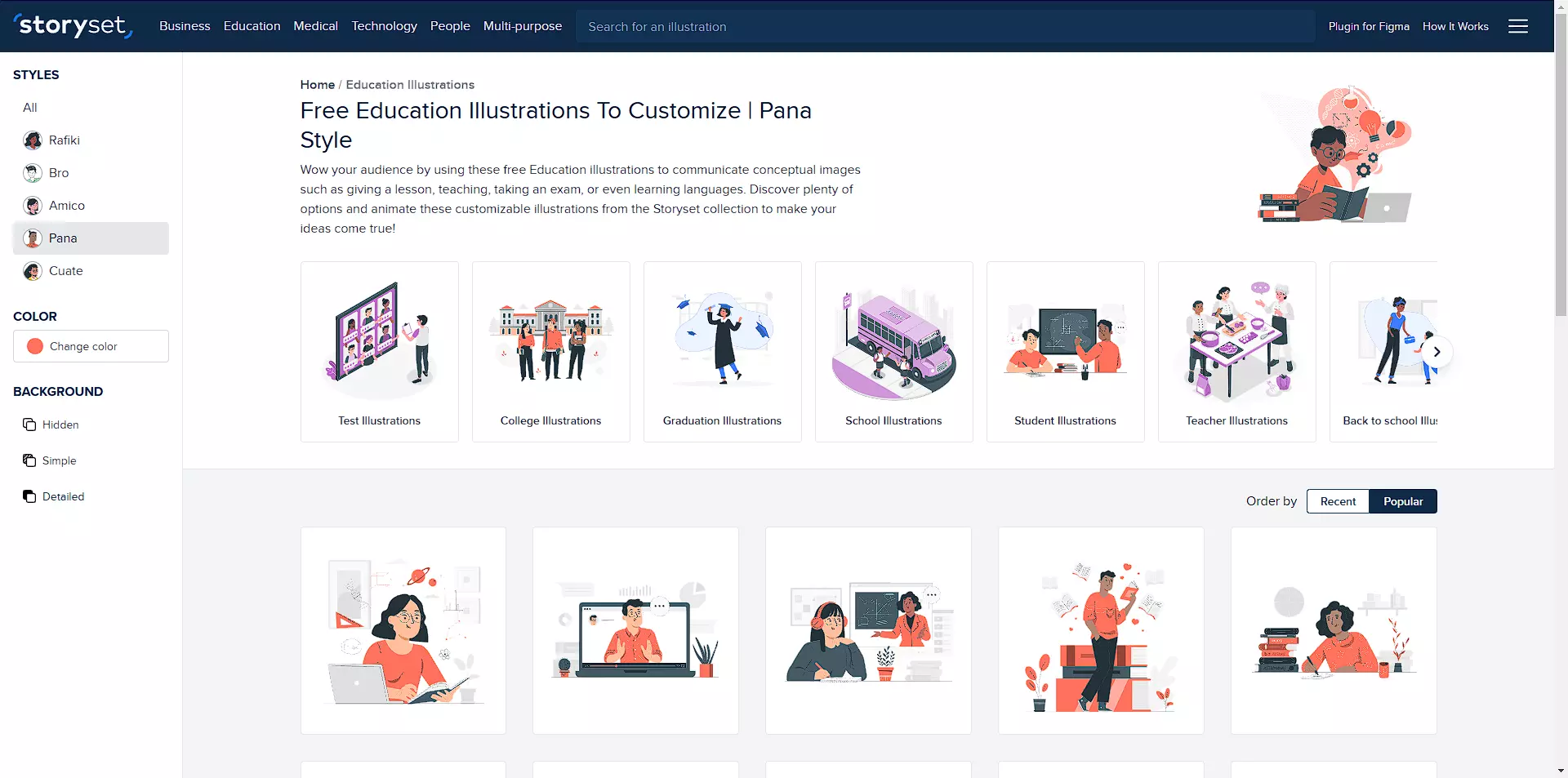Focus the illustration search field
The image size is (1568, 778).
click(944, 26)
